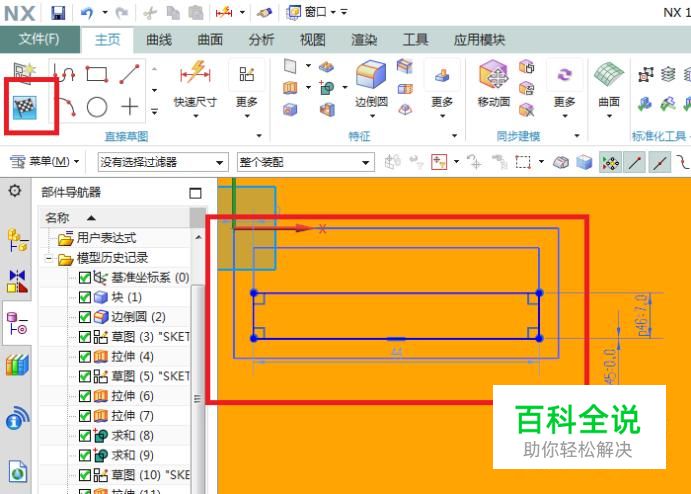
Task: Uncheck the 草图 (5) checkbox
Action: click(x=85, y=376)
